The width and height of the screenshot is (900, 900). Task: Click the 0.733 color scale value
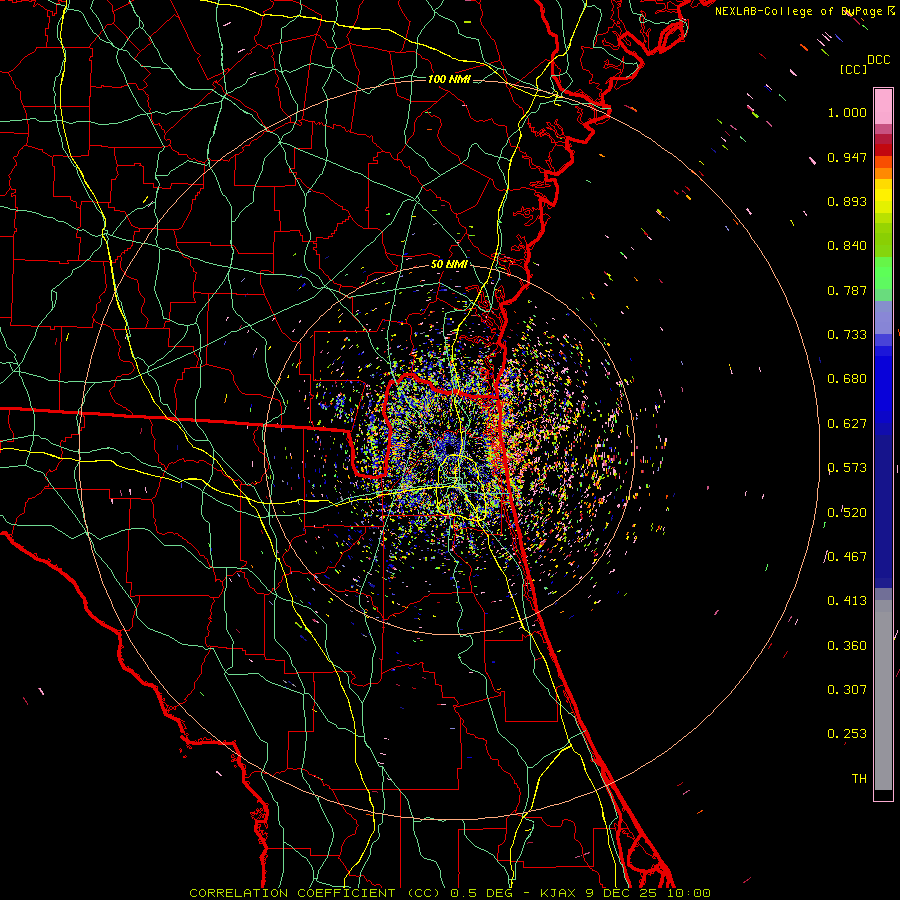tap(847, 335)
